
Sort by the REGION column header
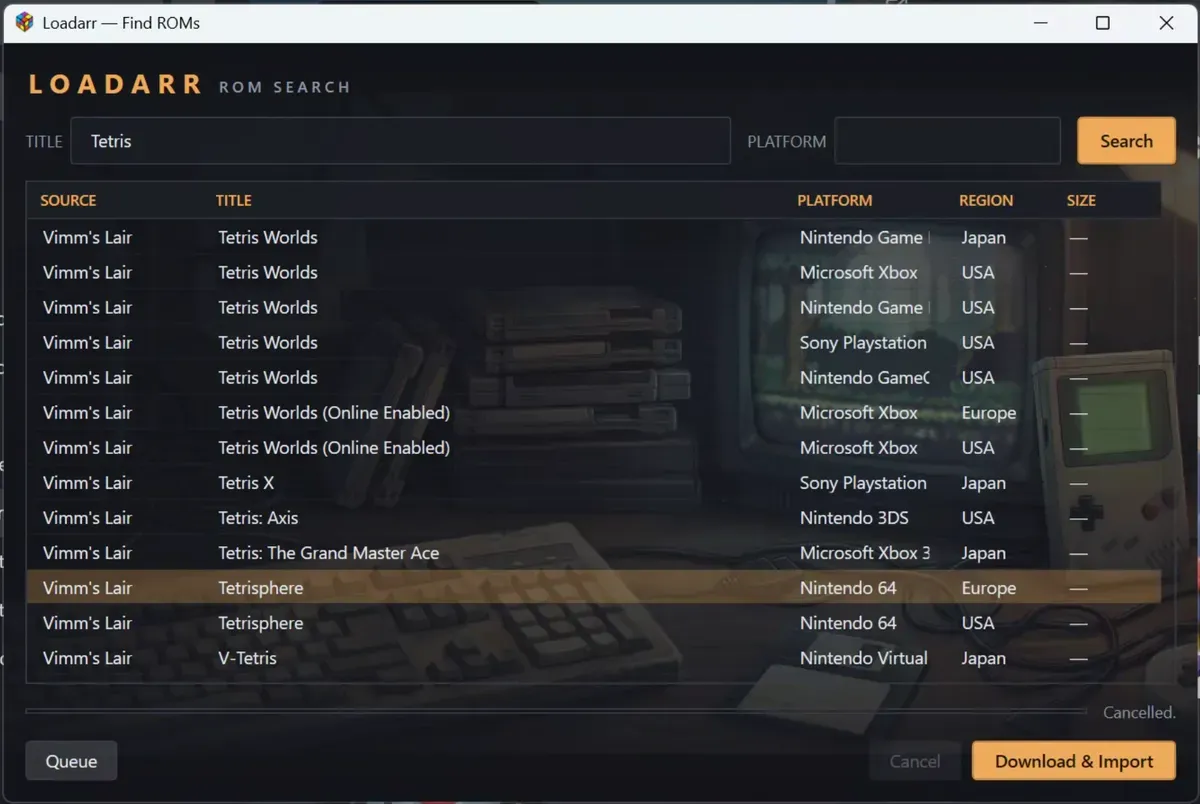[x=986, y=200]
